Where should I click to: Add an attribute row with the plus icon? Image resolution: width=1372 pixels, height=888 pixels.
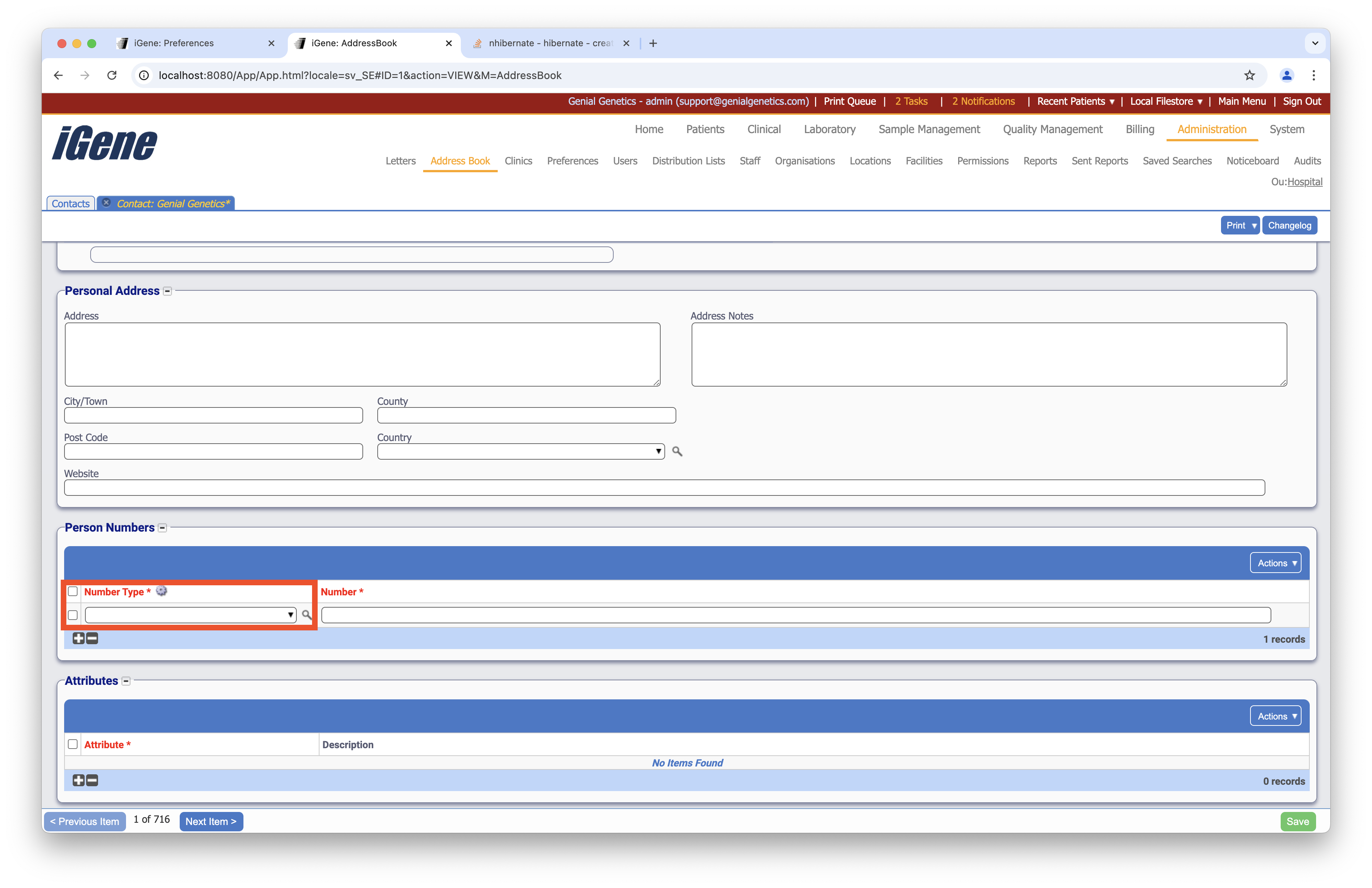[78, 780]
